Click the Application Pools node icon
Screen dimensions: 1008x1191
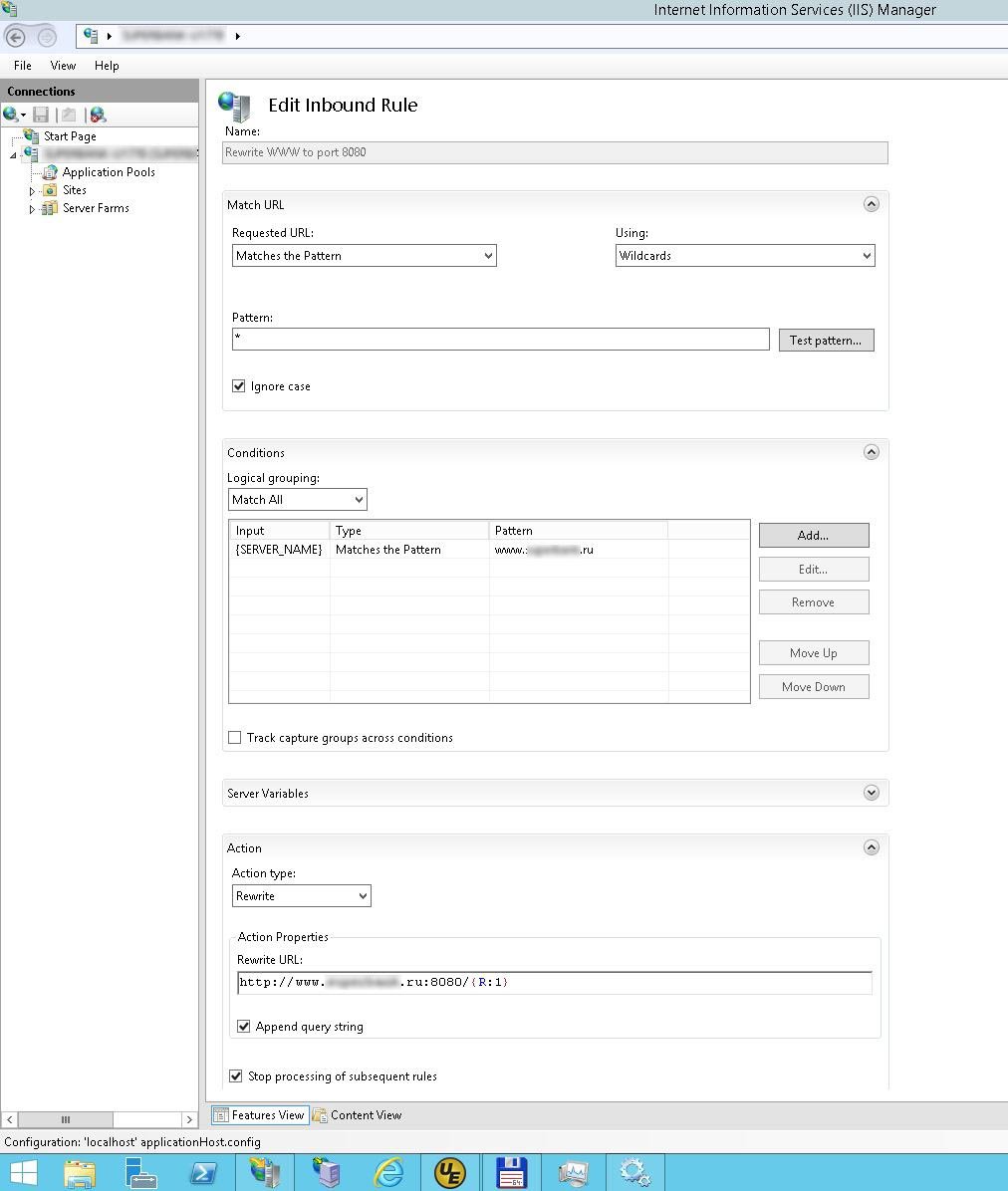tap(50, 172)
